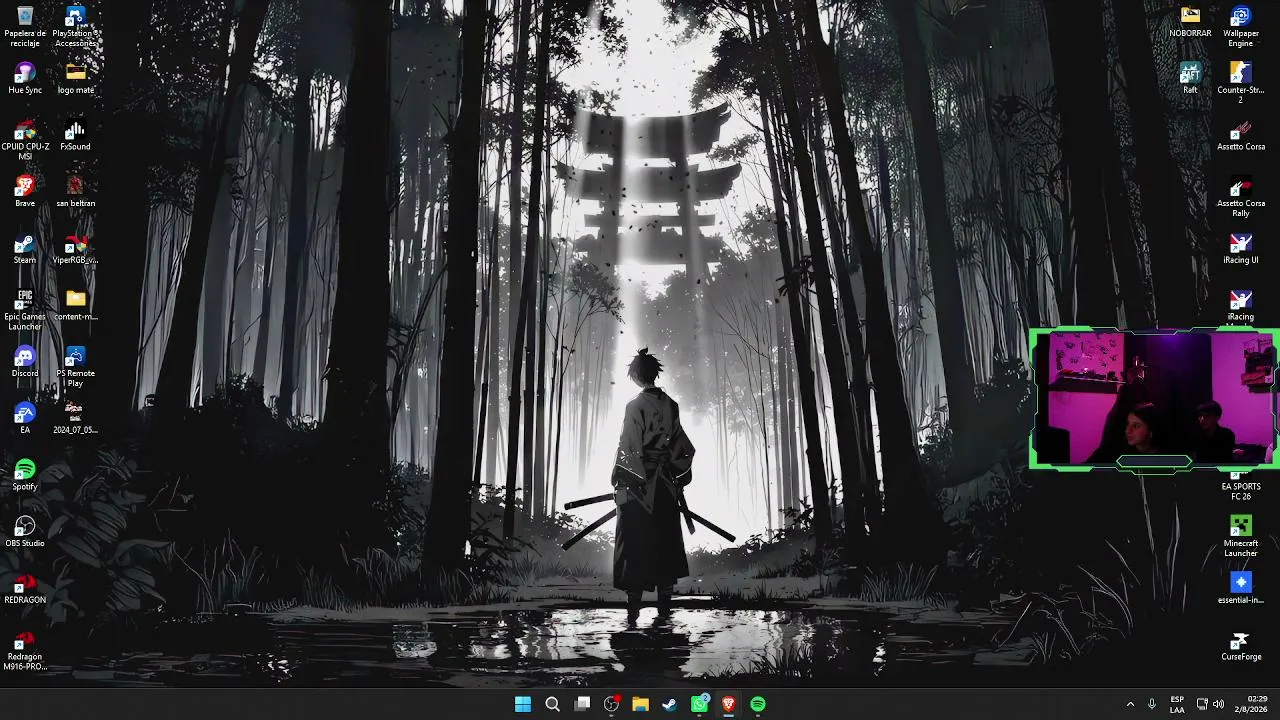The width and height of the screenshot is (1280, 720).
Task: Select the san beltran desktop file
Action: point(75,192)
